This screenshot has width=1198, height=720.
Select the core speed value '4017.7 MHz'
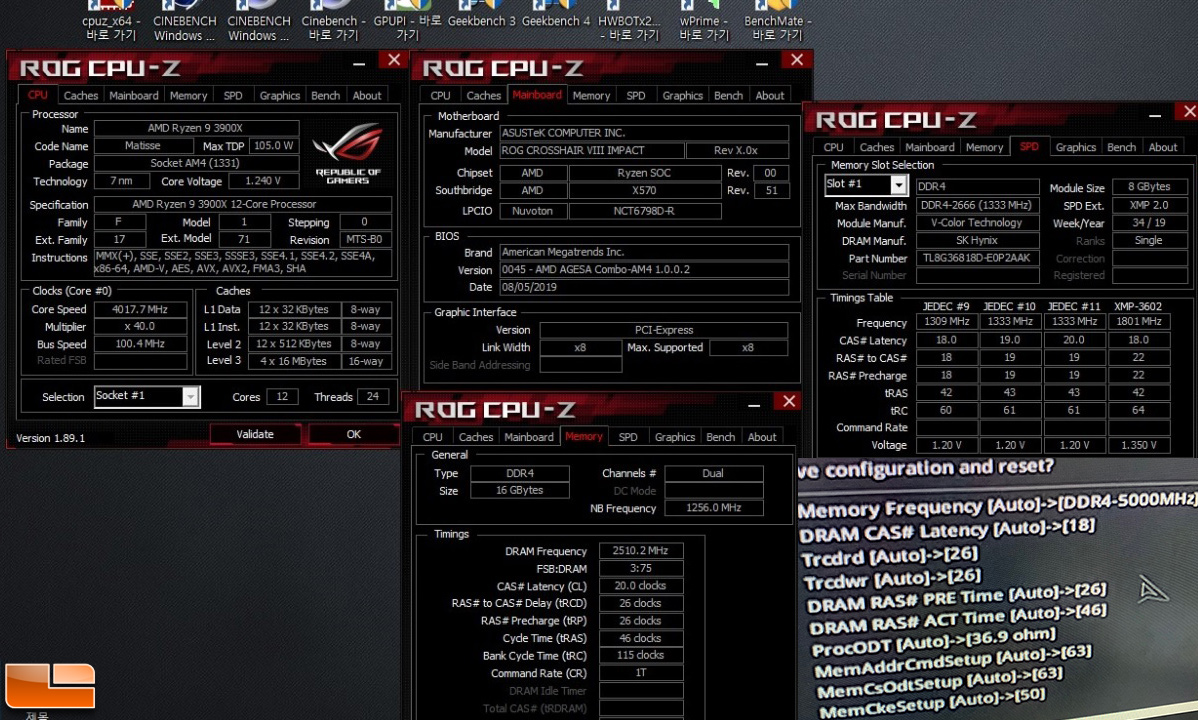(140, 310)
